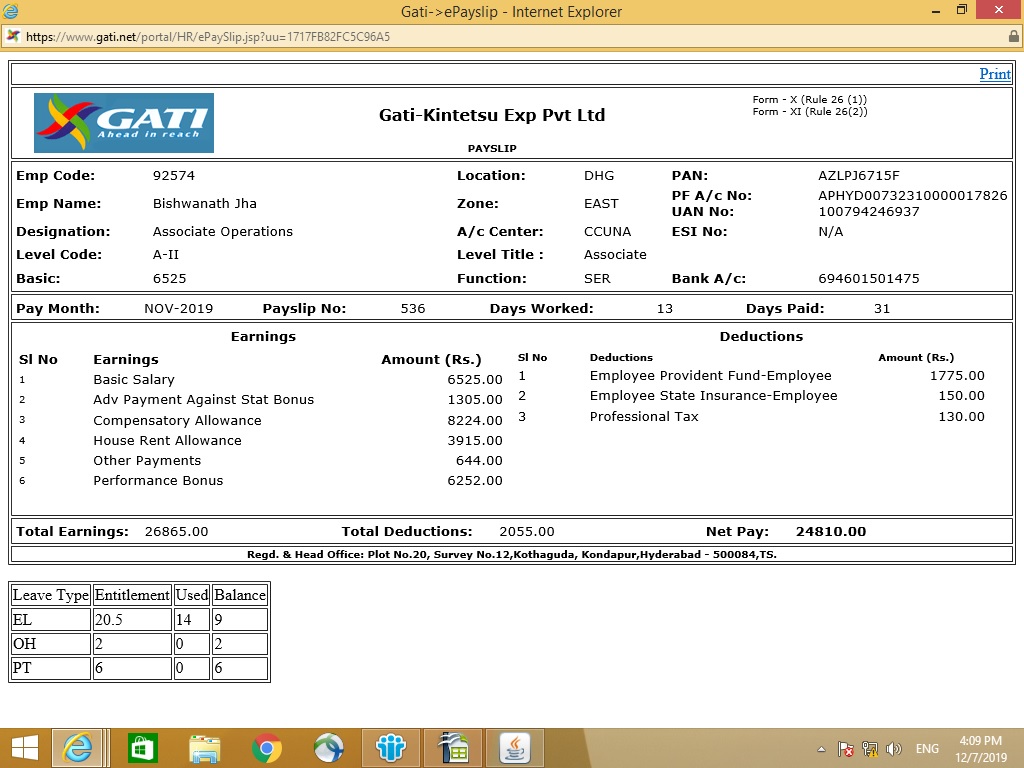The height and width of the screenshot is (768, 1024).
Task: Open the blue people-group app in taskbar
Action: pos(391,748)
